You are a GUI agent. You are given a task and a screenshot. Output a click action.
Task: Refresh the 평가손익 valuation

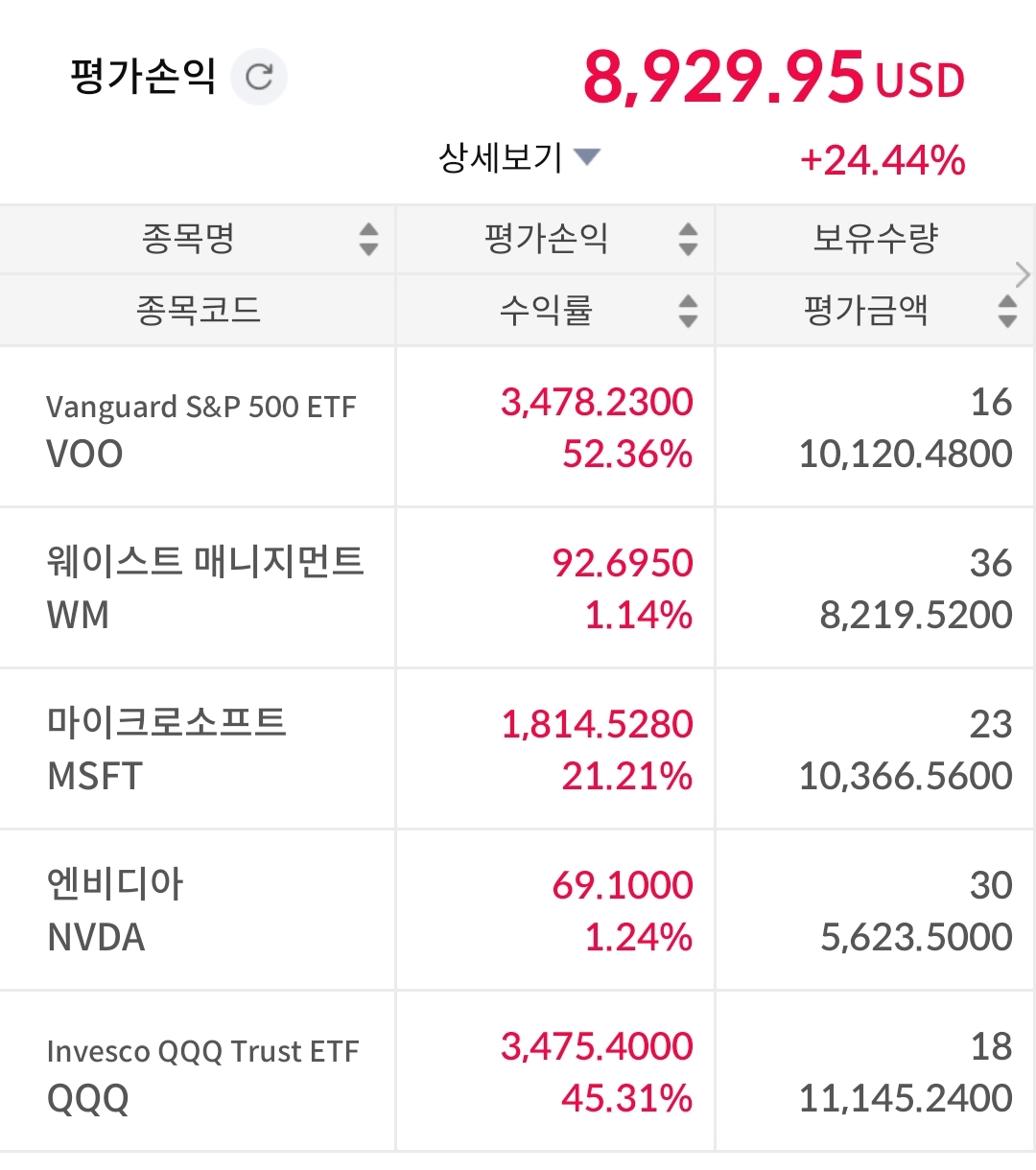coord(259,77)
